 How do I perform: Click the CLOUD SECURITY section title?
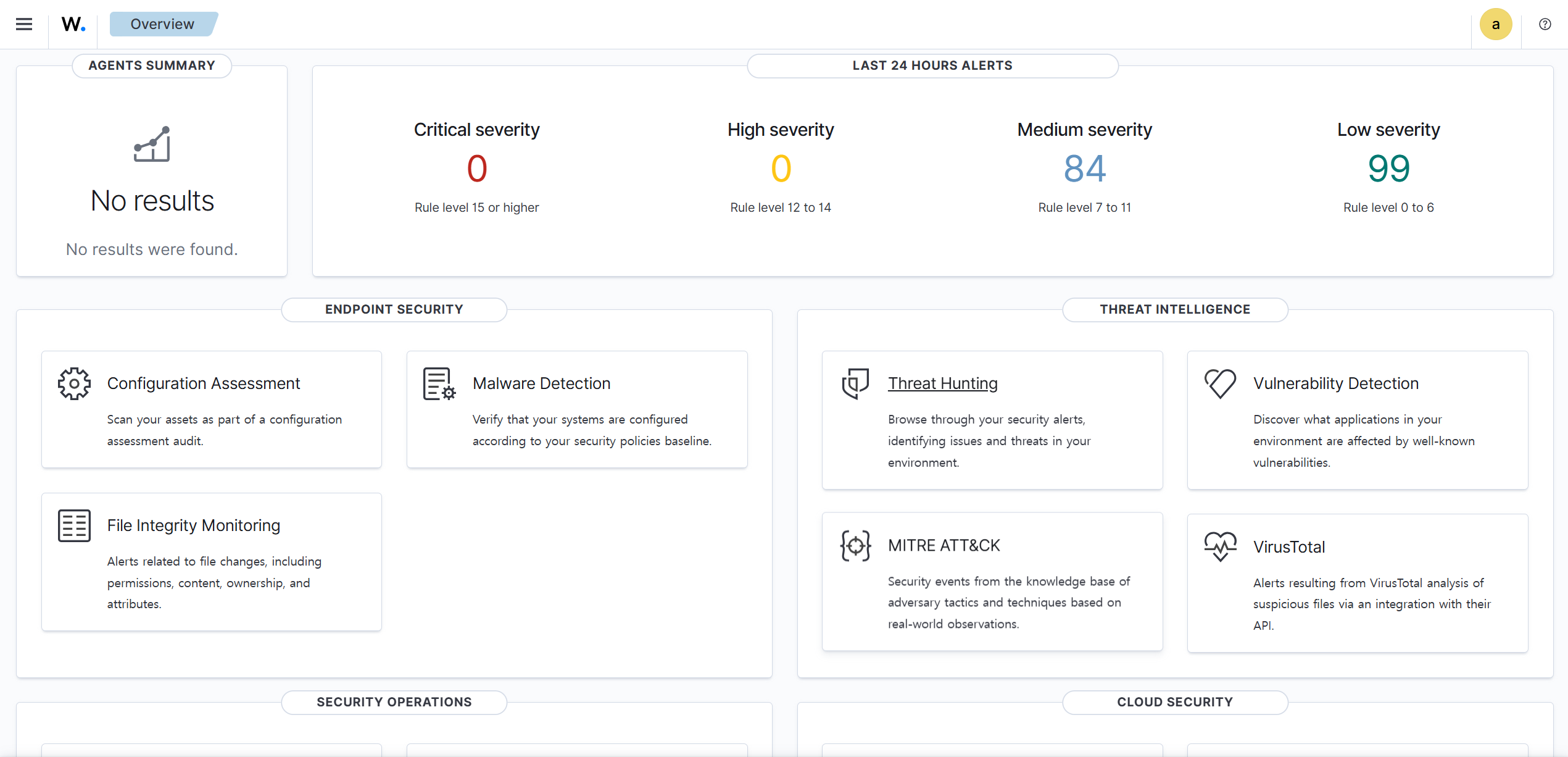tap(1175, 702)
